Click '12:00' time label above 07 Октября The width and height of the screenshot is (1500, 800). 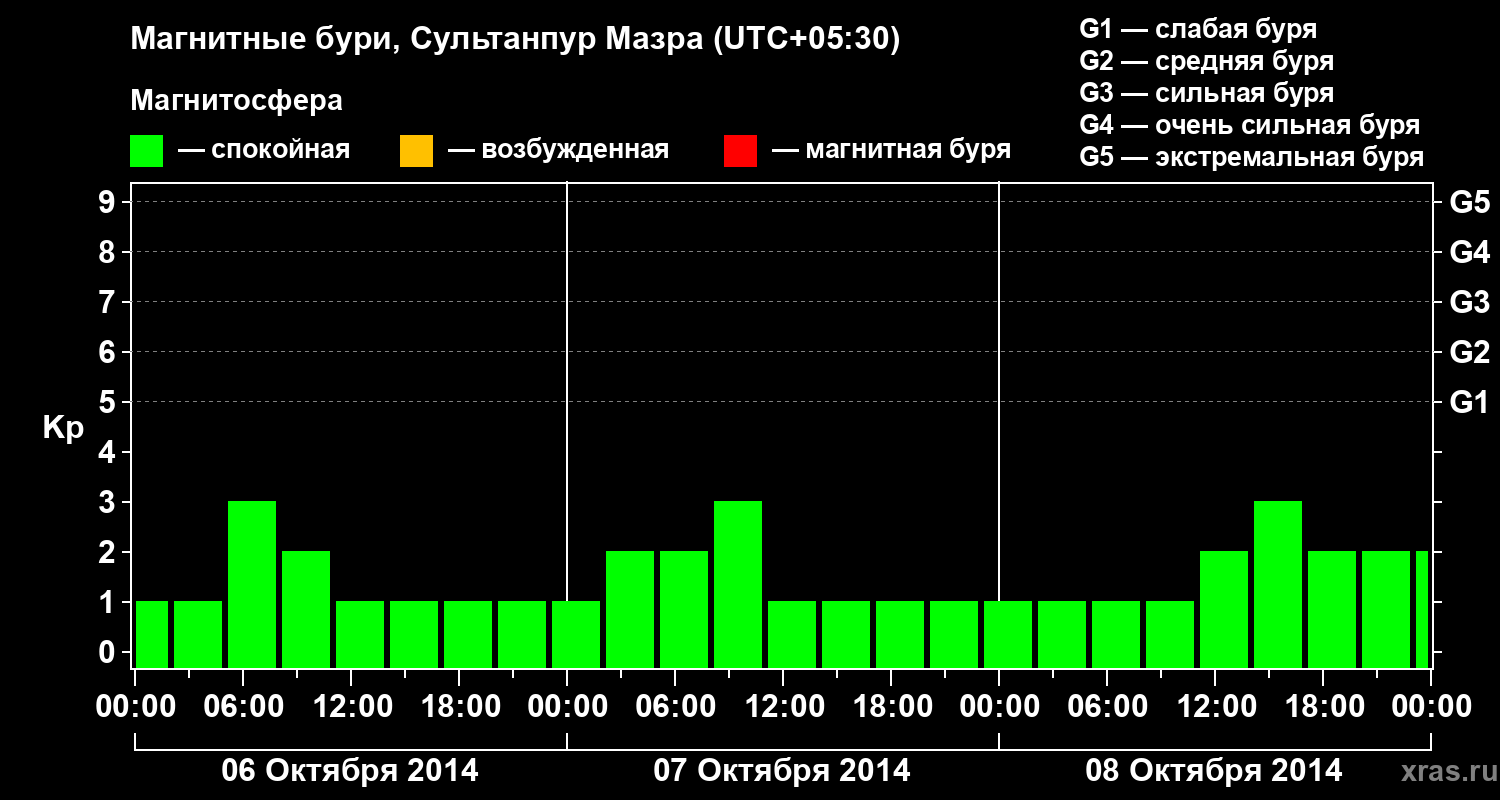(x=783, y=707)
